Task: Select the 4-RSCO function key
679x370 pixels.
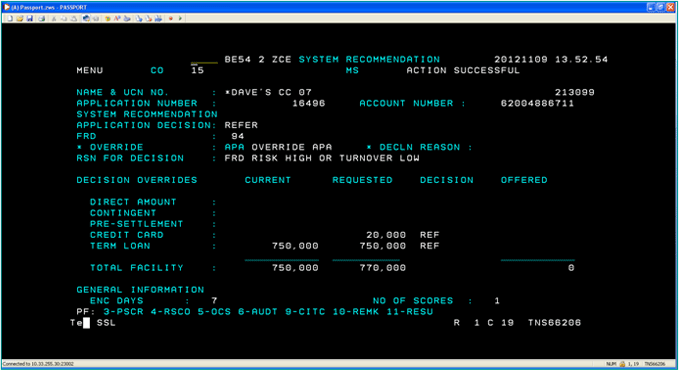Action: (171, 312)
